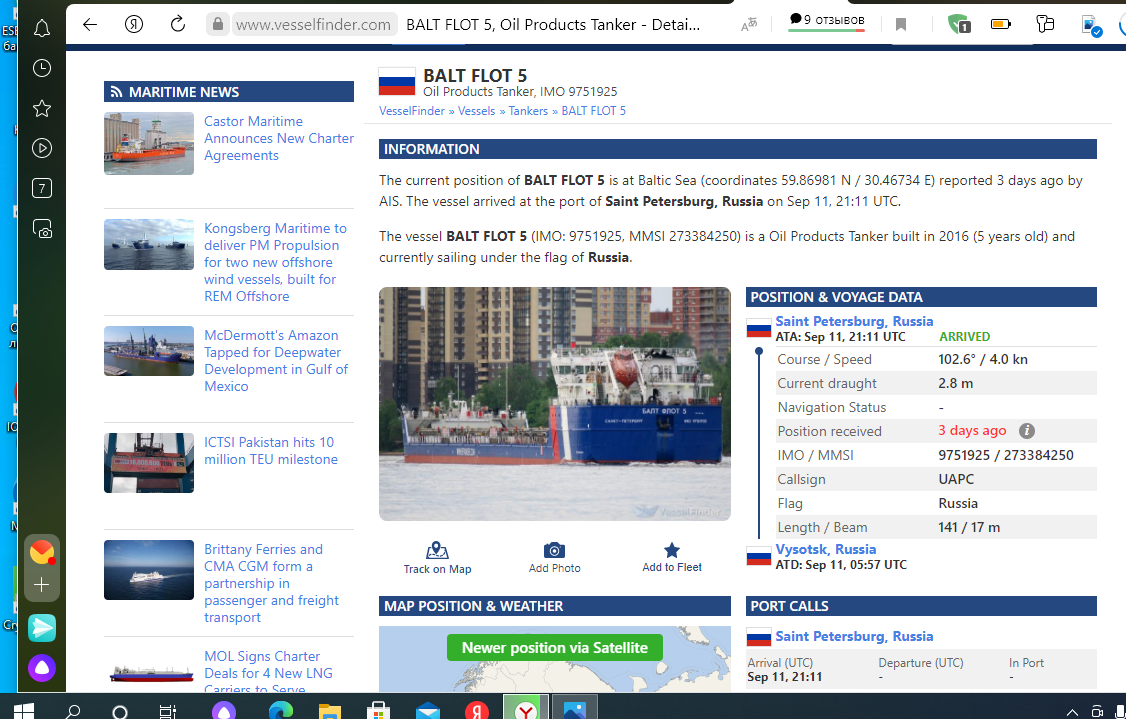Click the MARITIME NEWS header
The height and width of the screenshot is (719, 1126).
point(229,91)
